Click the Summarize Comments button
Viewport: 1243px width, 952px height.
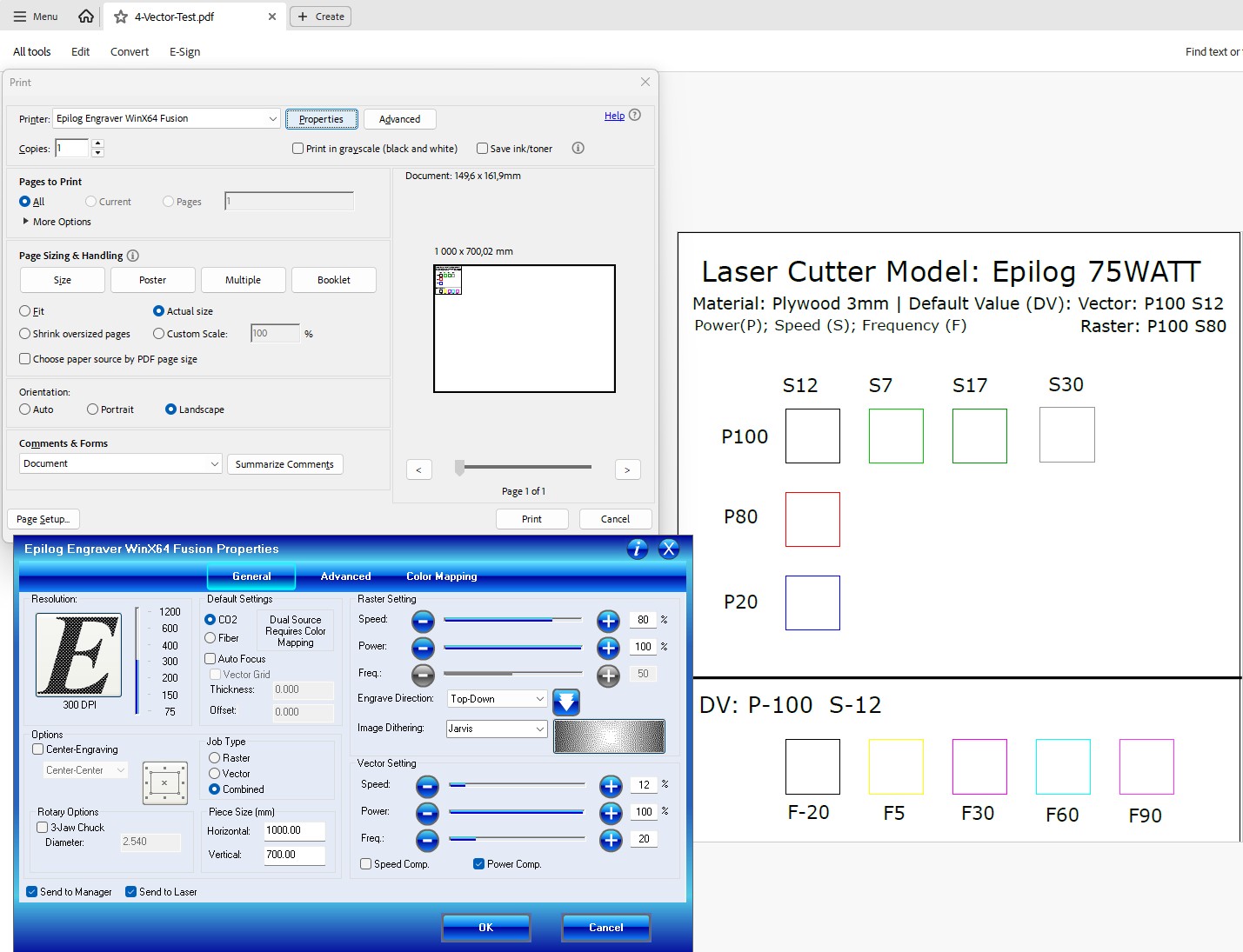[x=284, y=463]
